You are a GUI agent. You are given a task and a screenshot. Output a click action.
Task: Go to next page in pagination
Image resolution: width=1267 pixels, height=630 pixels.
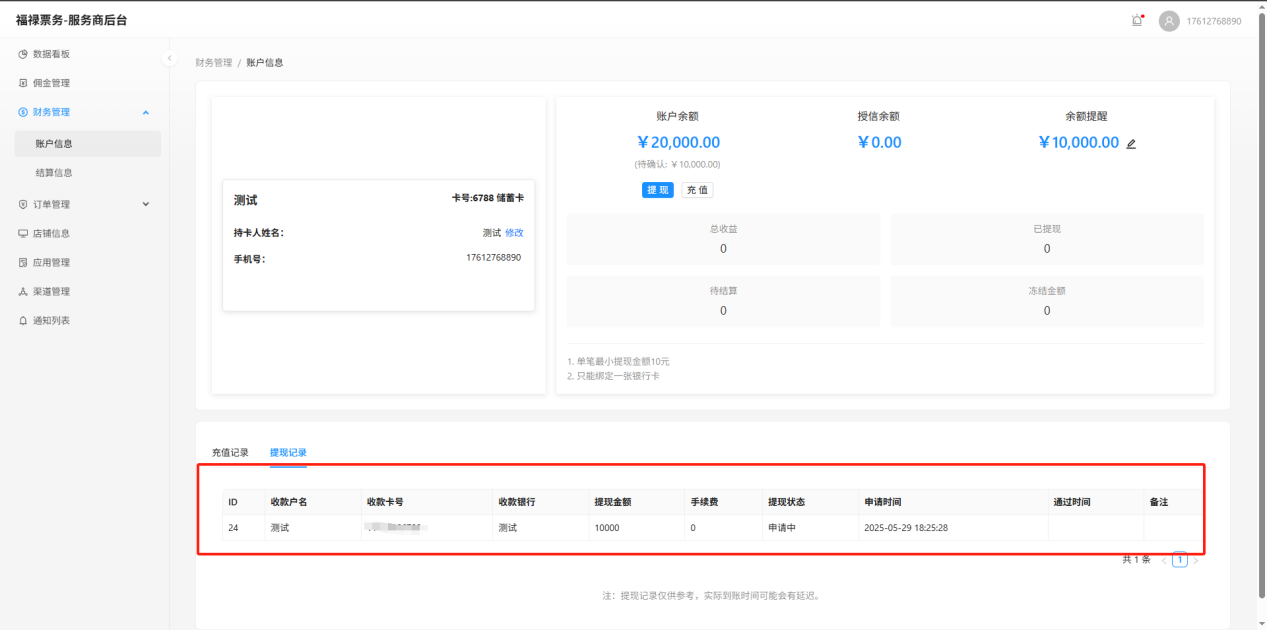1196,561
